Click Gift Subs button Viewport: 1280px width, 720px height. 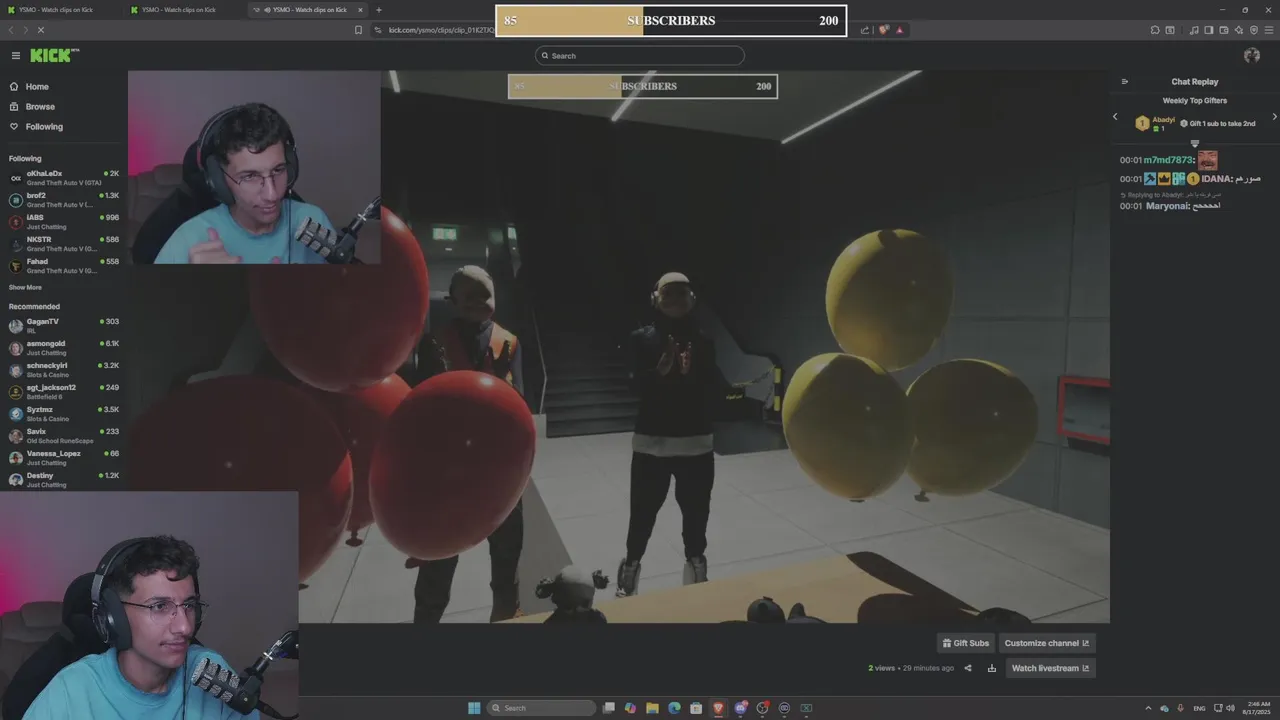click(966, 643)
